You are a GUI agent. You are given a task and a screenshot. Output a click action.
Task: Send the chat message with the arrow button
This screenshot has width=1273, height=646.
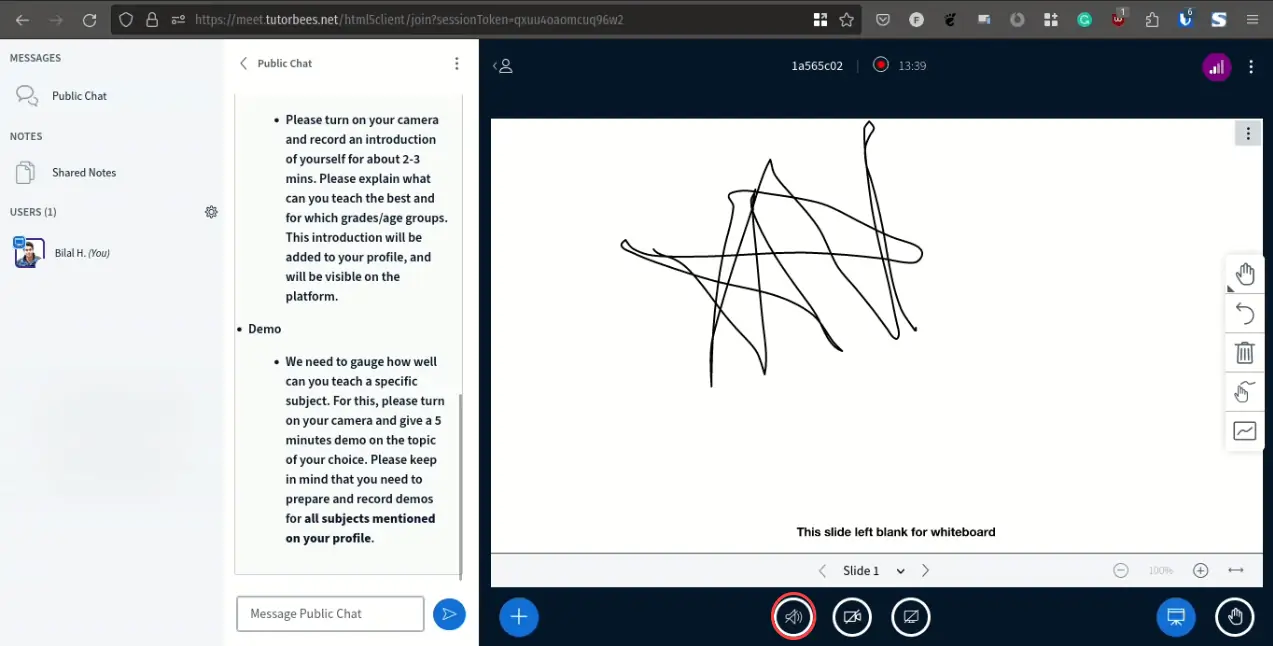[449, 614]
